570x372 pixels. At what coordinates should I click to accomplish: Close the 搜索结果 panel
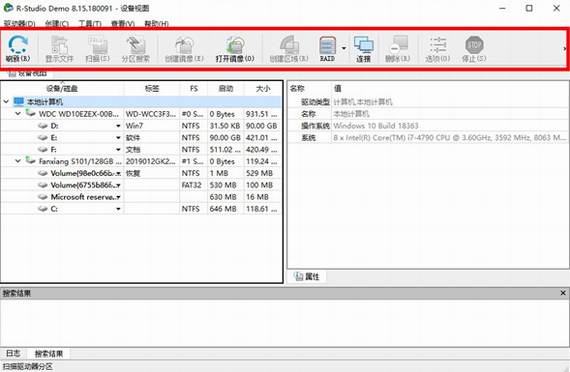pos(563,293)
